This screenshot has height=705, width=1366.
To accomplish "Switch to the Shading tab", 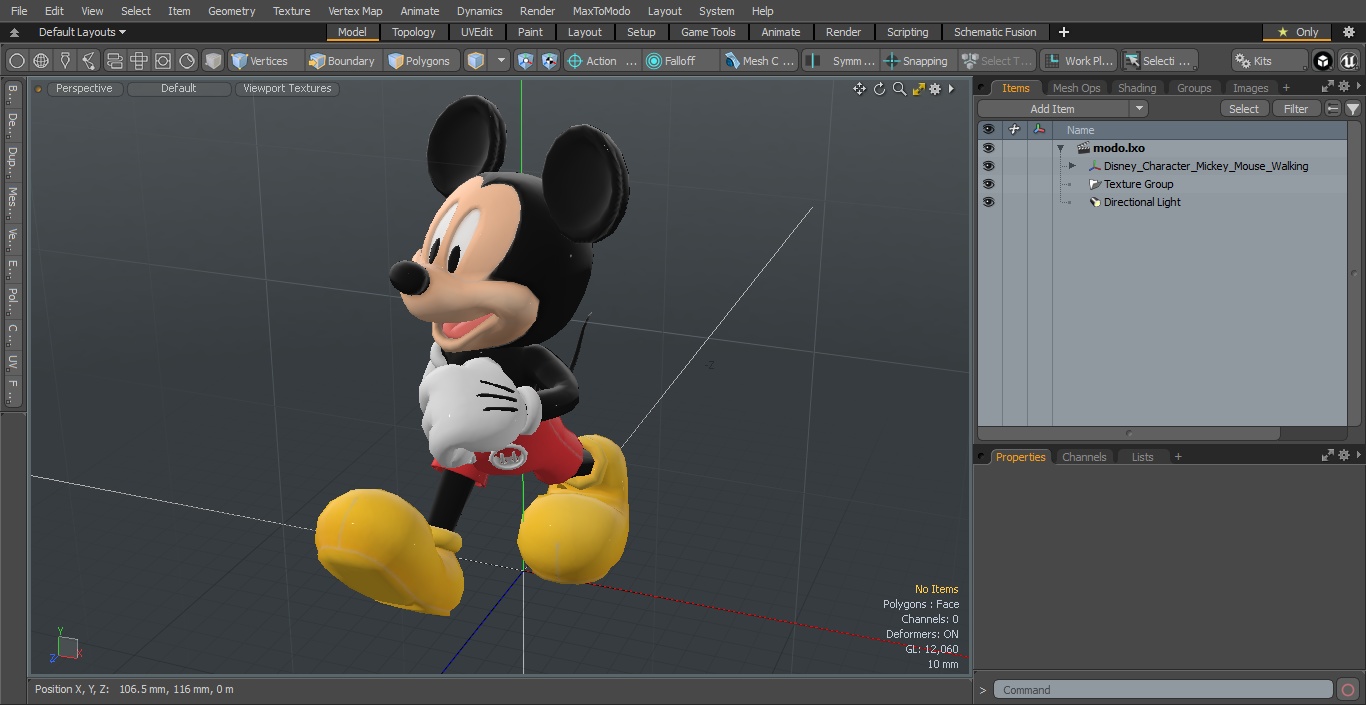I will pyautogui.click(x=1137, y=88).
